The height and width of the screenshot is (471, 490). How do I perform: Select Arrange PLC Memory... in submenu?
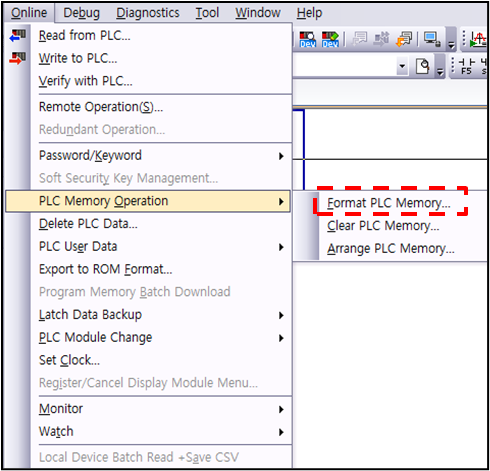click(391, 249)
